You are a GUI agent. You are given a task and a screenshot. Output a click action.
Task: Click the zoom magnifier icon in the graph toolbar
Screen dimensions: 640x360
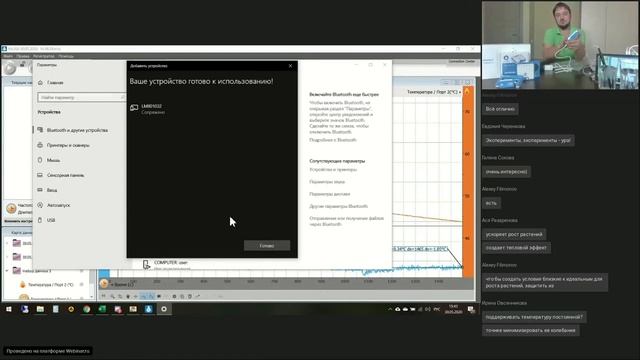[112, 296]
